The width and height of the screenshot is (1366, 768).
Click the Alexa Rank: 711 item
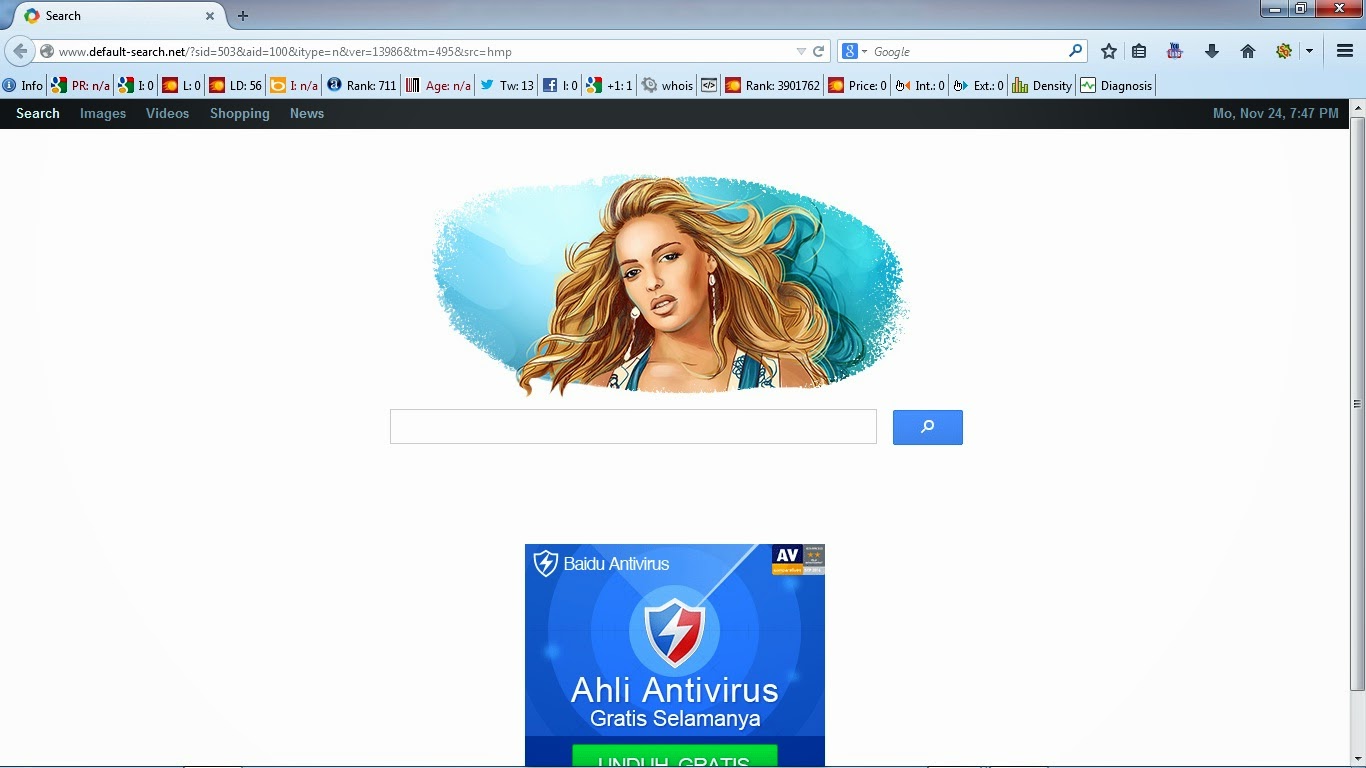361,86
